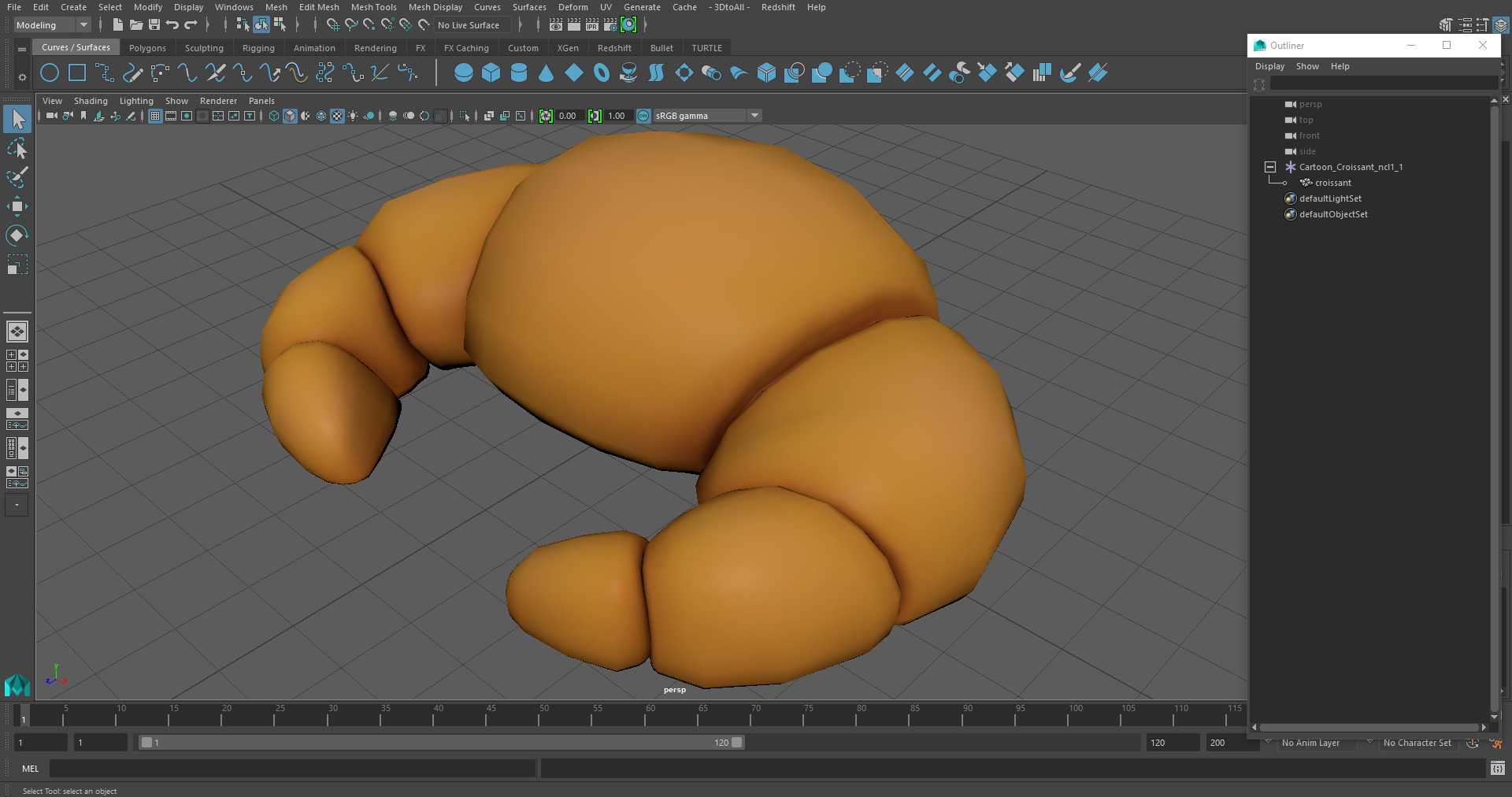Select the arrow Select tool in toolbox
Viewport: 1512px width, 797px height.
pos(17,120)
